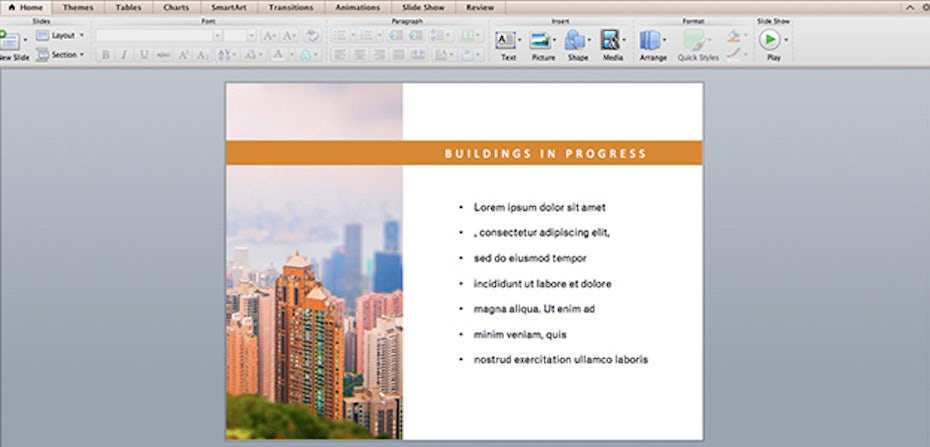
Task: Click the bullet 'Lorem ipsum dolor sit amet'
Action: point(539,207)
